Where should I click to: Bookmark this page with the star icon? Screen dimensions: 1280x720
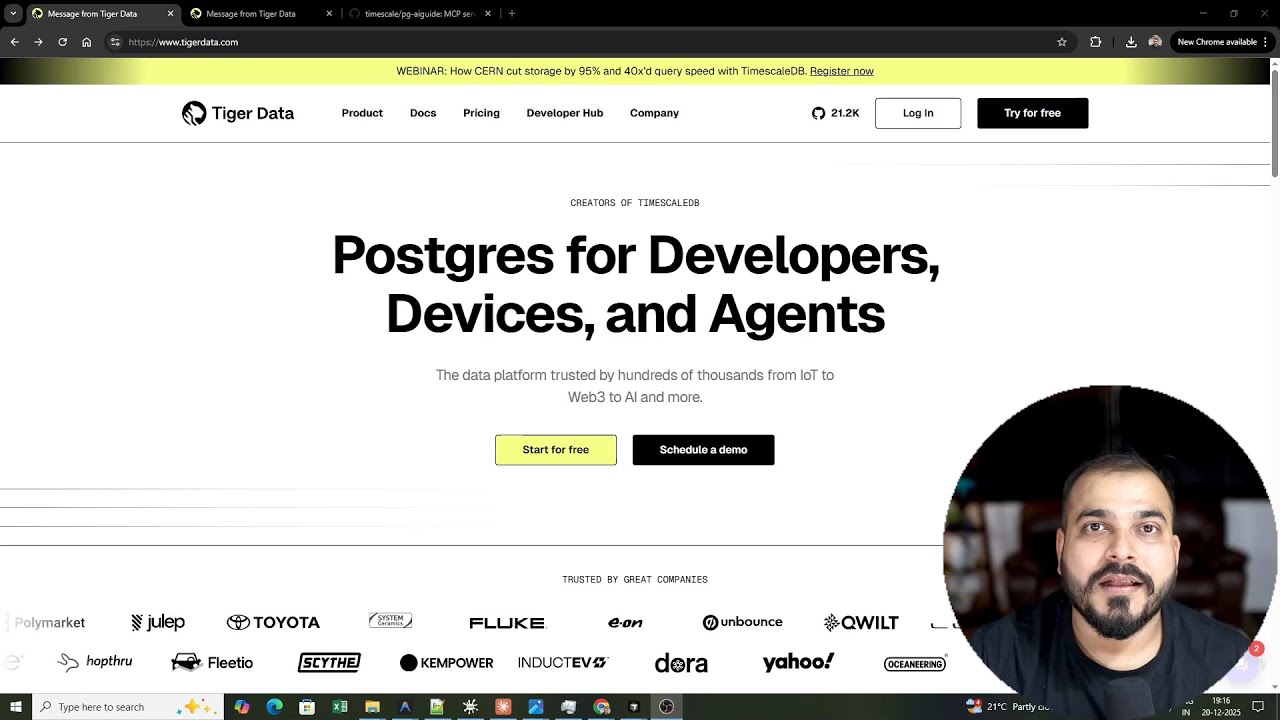click(1062, 42)
